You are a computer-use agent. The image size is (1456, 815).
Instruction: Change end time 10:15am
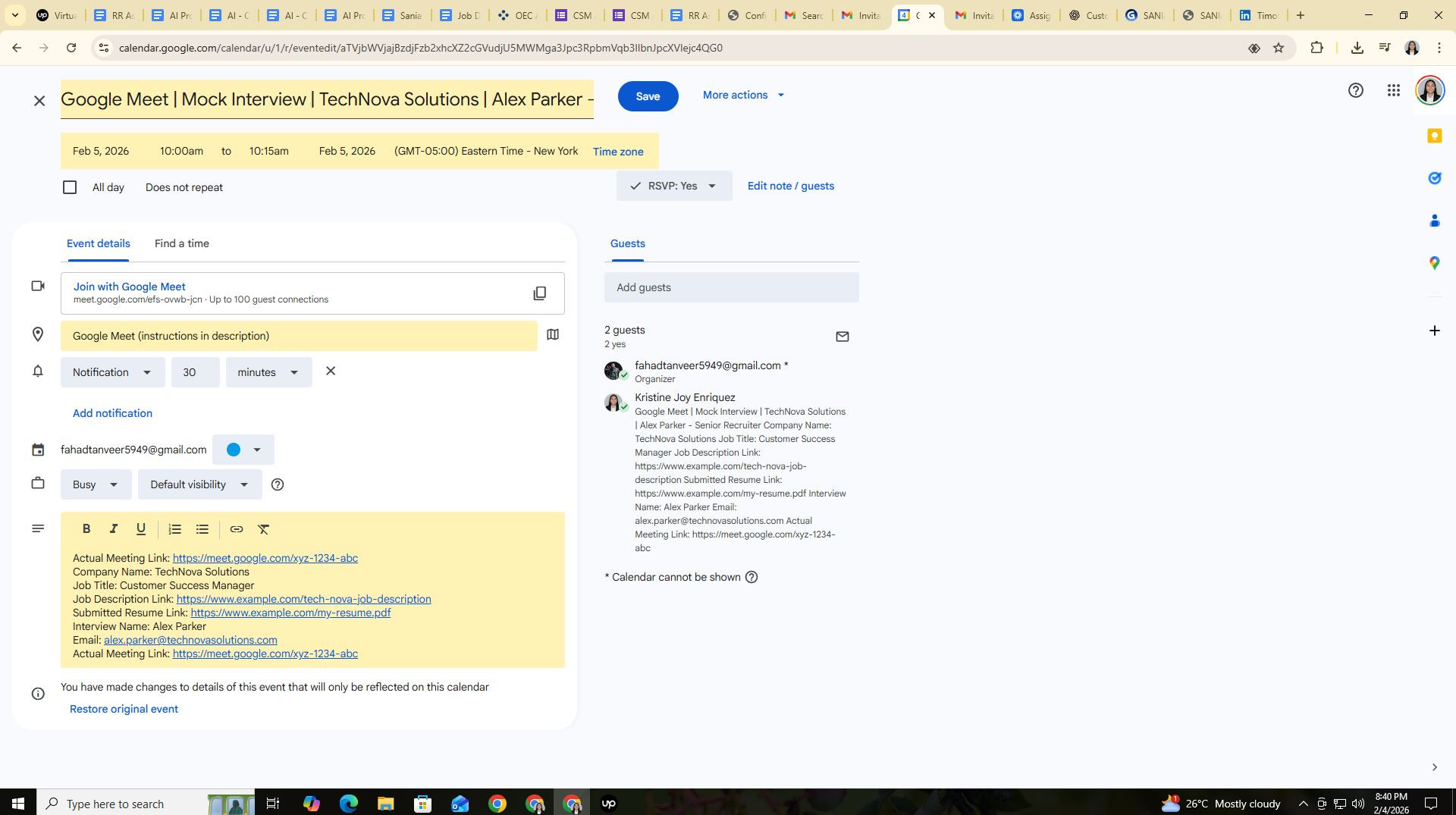pyautogui.click(x=269, y=151)
